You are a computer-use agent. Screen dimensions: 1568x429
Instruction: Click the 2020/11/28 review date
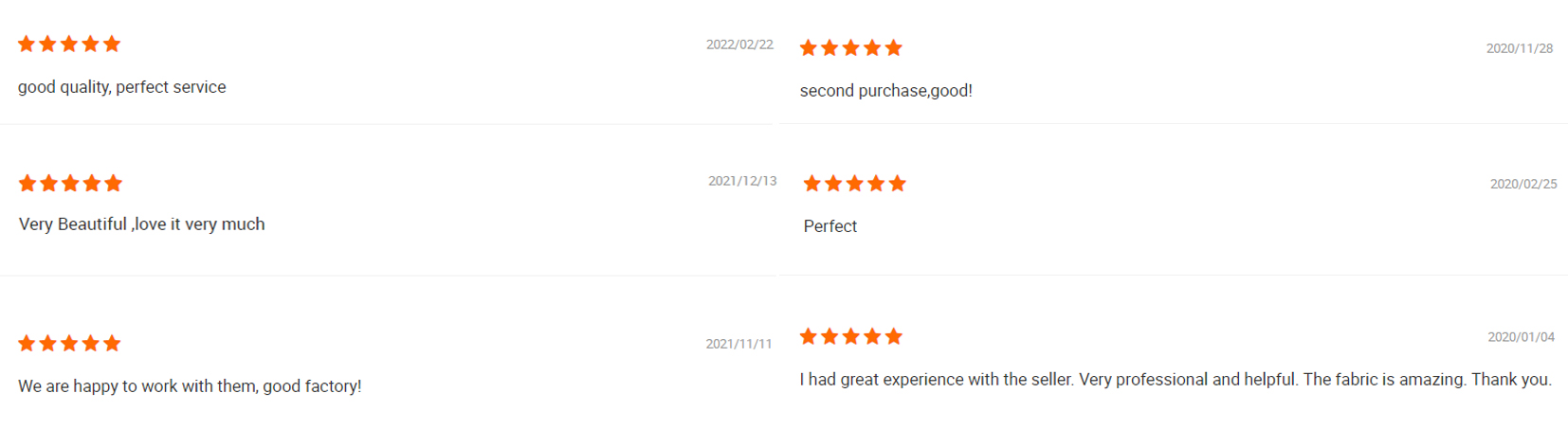pos(1519,48)
